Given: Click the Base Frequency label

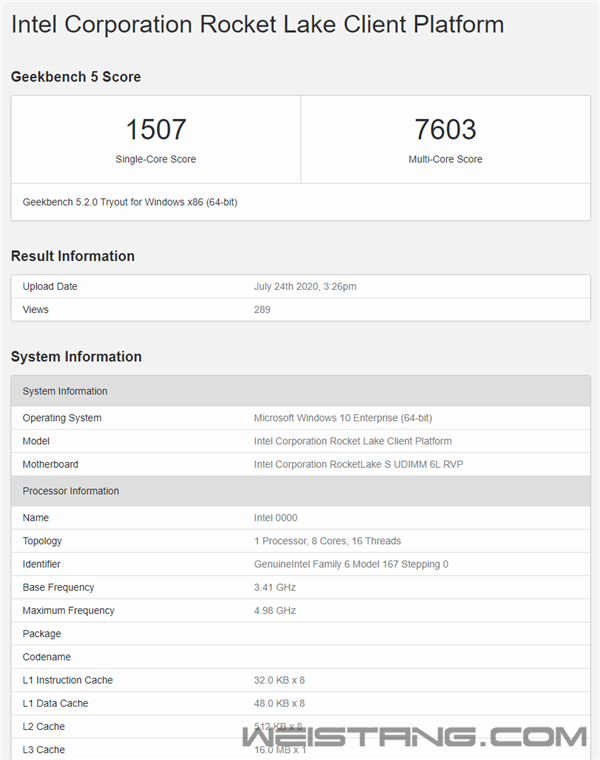Looking at the screenshot, I should click(x=58, y=587).
